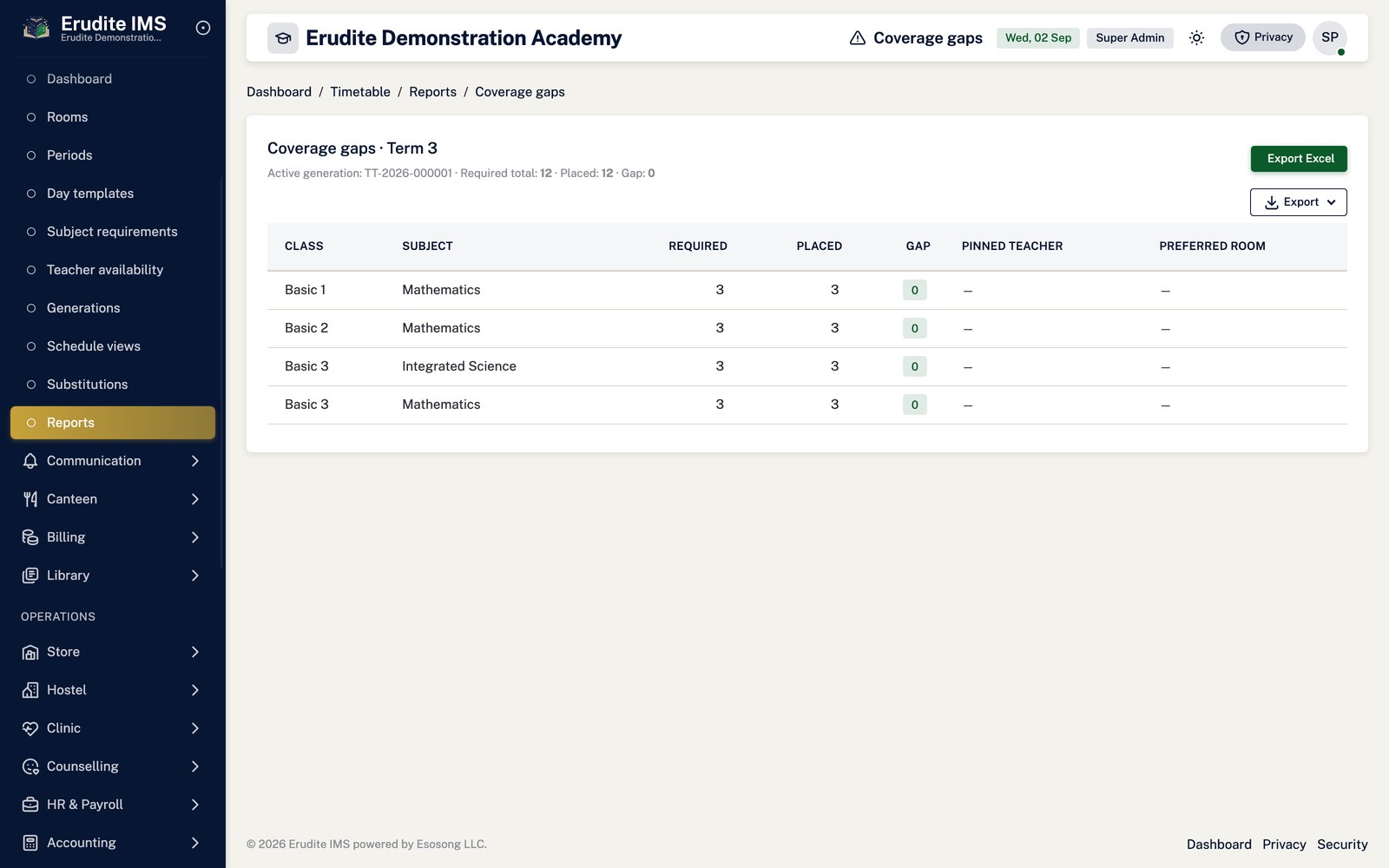Open Reports breadcrumb link
1389x868 pixels.
[x=432, y=92]
